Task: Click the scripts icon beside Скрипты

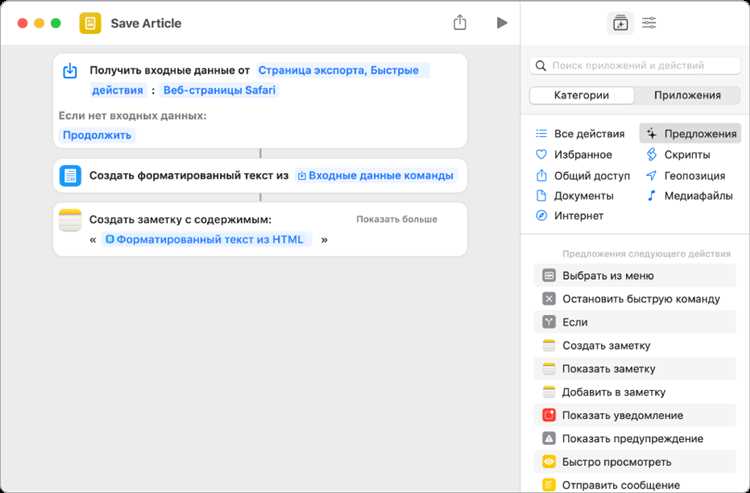Action: 651,154
